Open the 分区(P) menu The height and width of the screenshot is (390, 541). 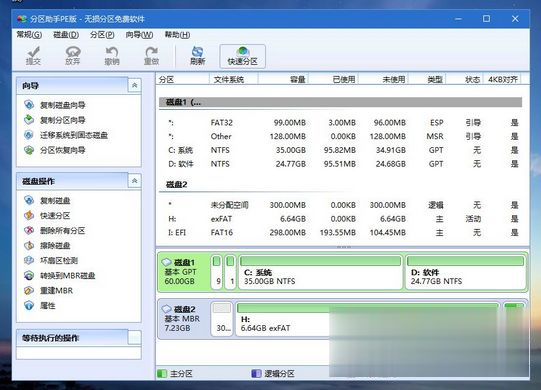coord(102,35)
